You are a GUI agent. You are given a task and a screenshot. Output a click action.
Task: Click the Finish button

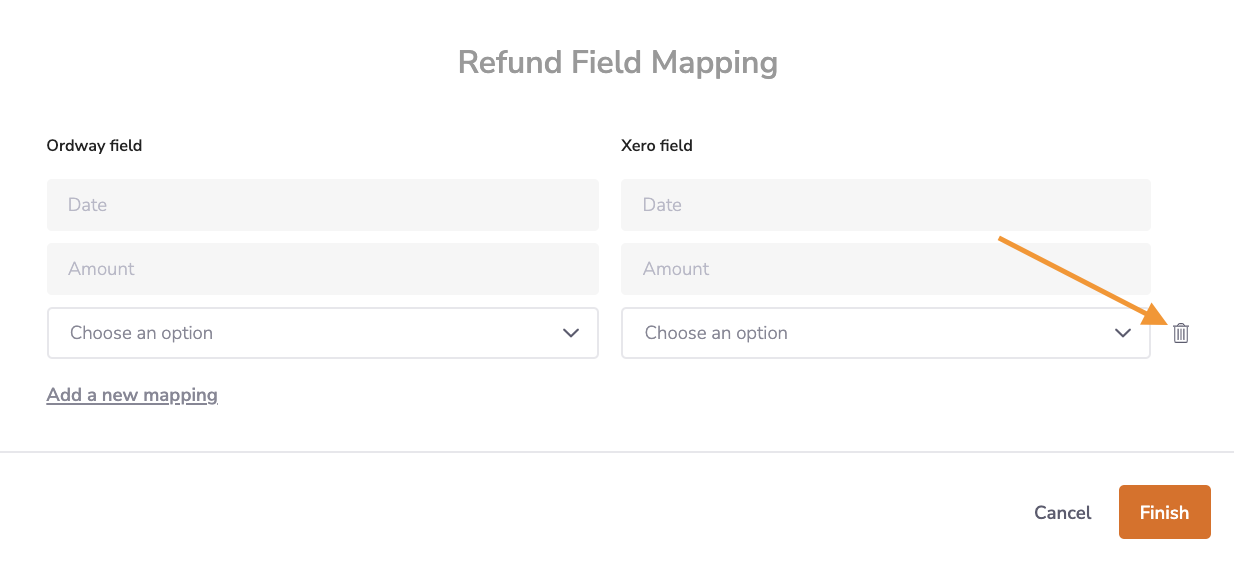coord(1165,512)
